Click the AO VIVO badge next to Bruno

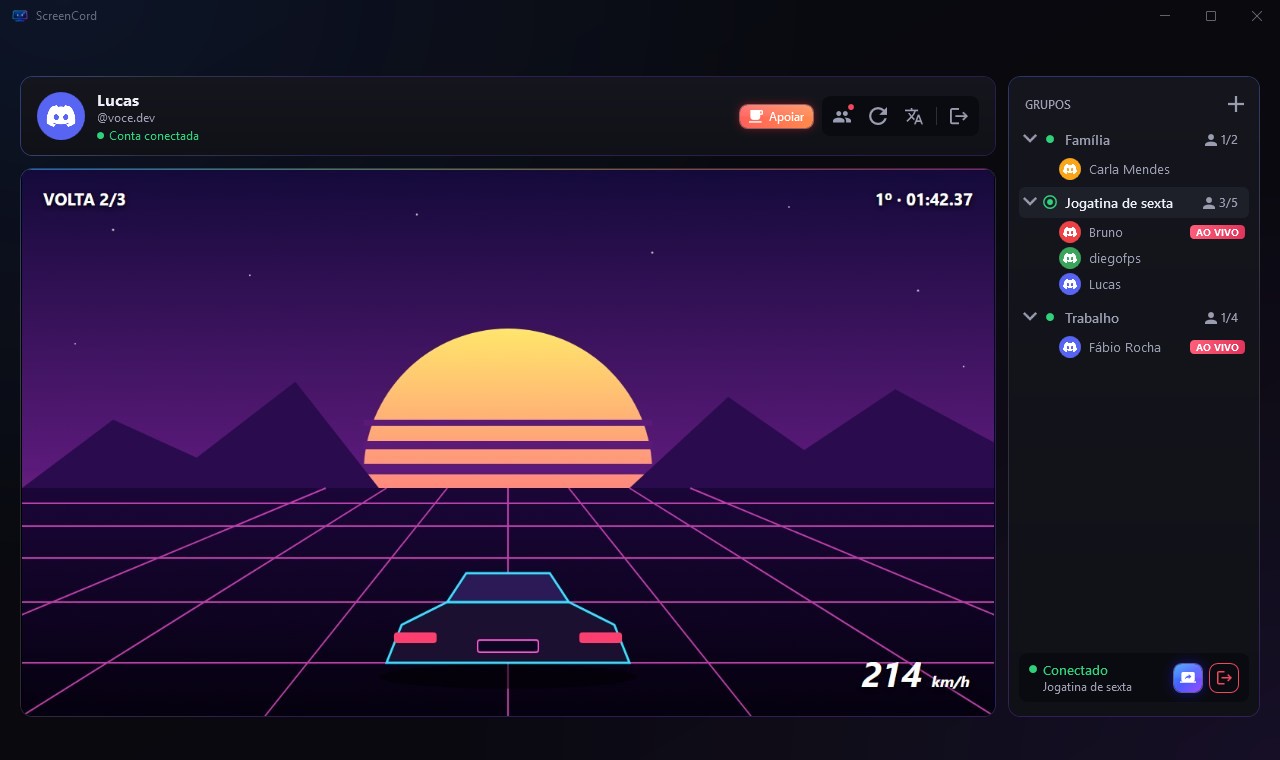pos(1217,232)
